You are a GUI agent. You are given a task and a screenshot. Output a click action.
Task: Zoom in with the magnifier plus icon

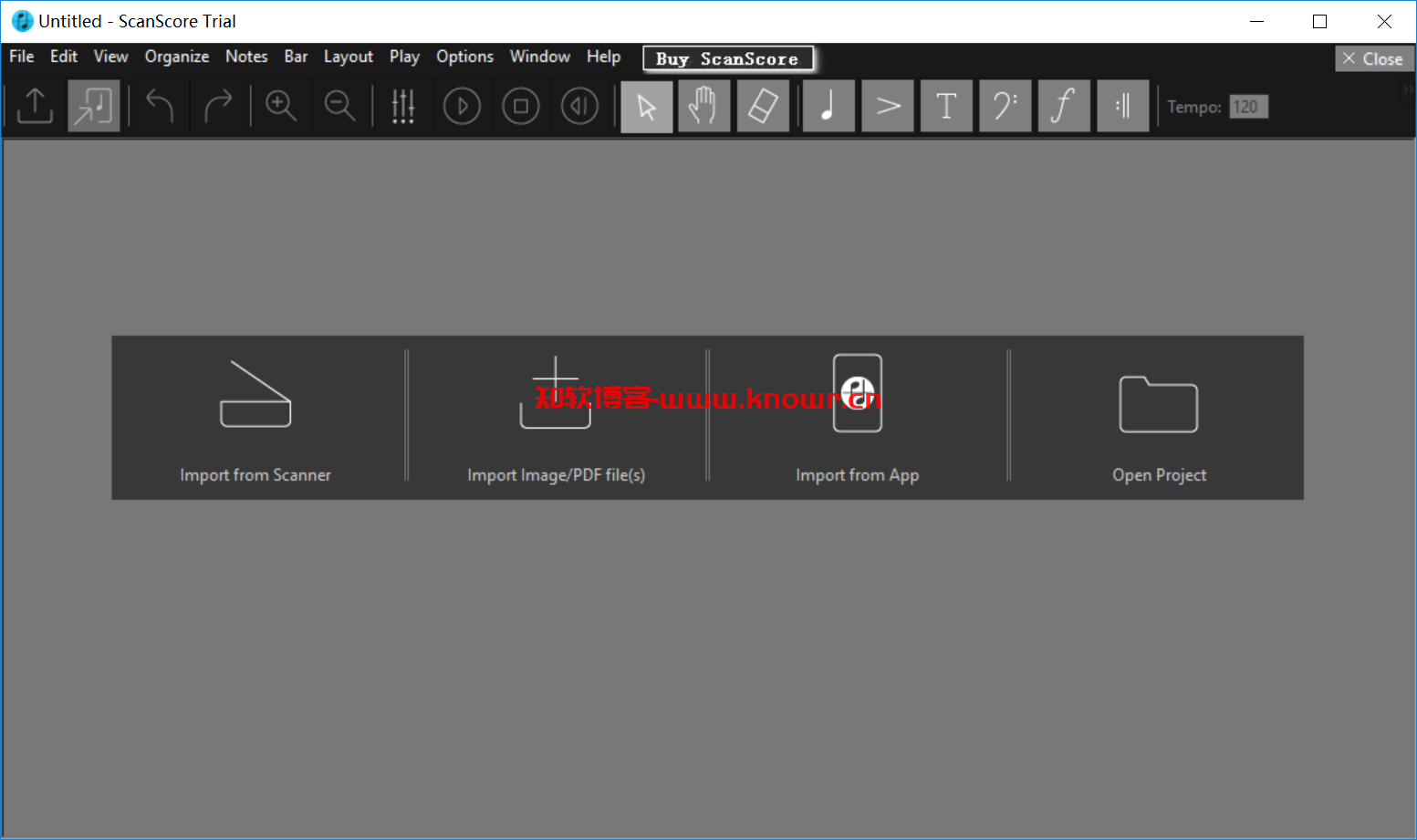[x=281, y=107]
